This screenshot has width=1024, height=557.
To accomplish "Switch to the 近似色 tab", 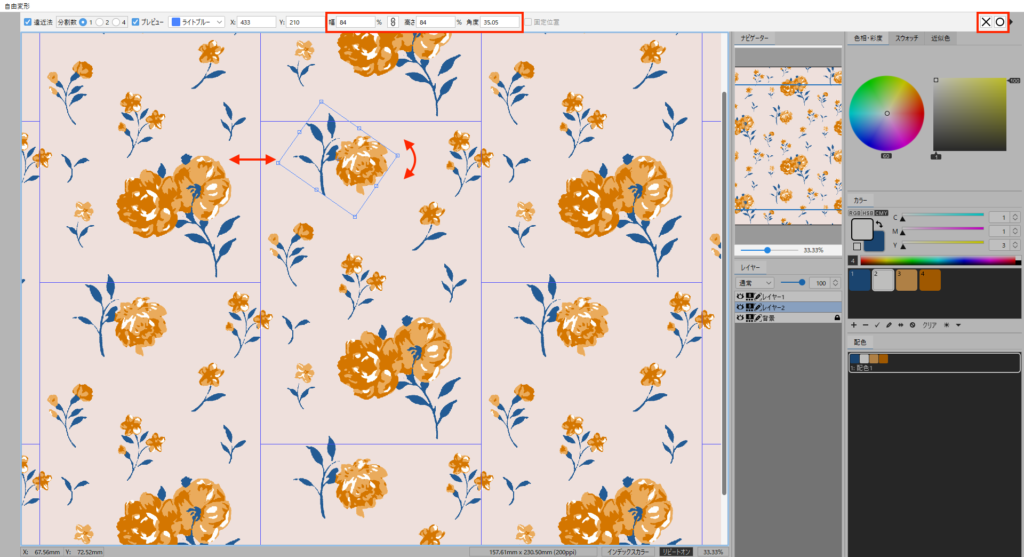I will pyautogui.click(x=940, y=39).
